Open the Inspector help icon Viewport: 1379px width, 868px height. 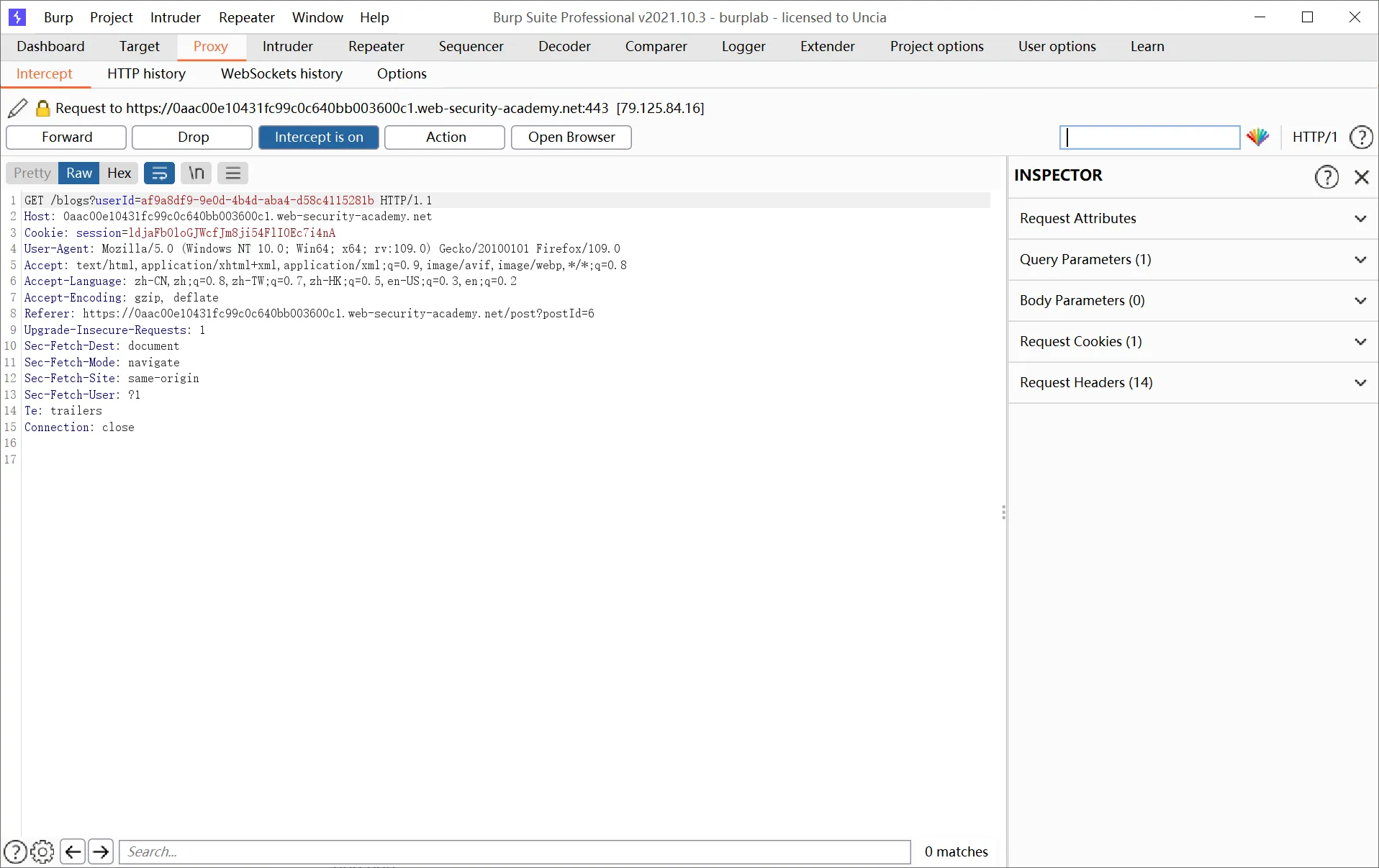(x=1326, y=176)
